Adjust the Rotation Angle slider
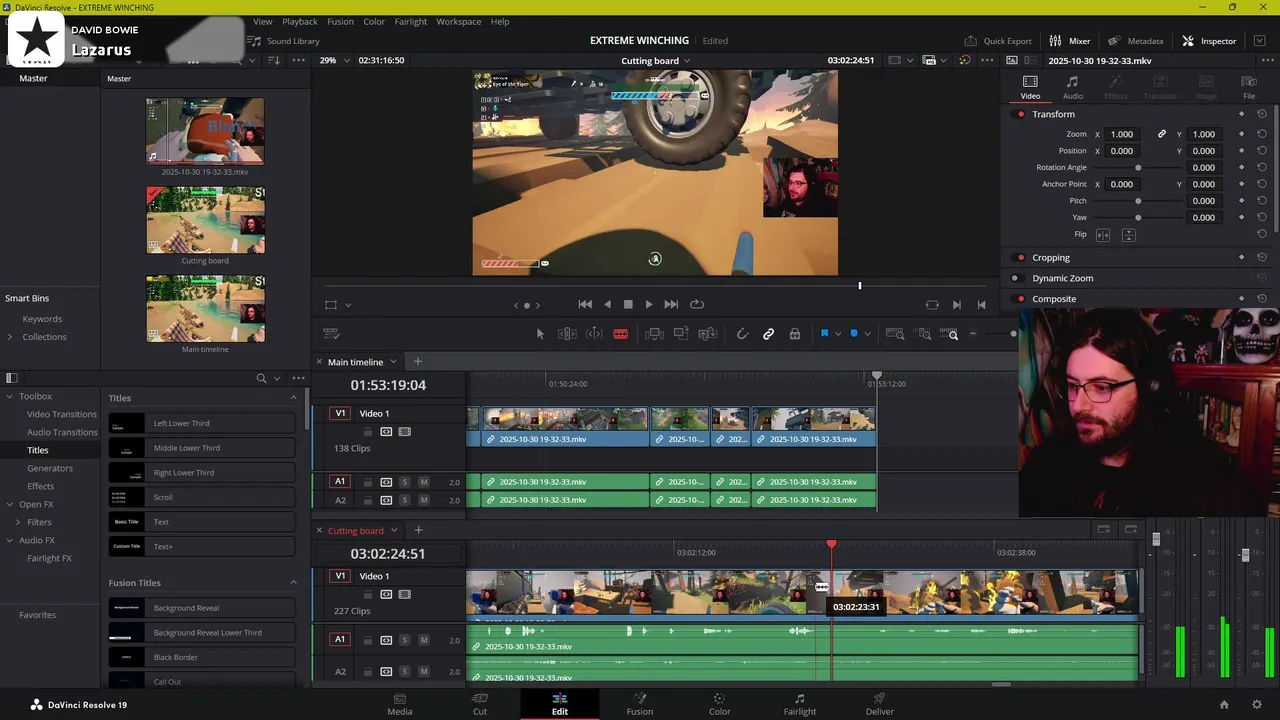This screenshot has height=720, width=1280. [1138, 168]
